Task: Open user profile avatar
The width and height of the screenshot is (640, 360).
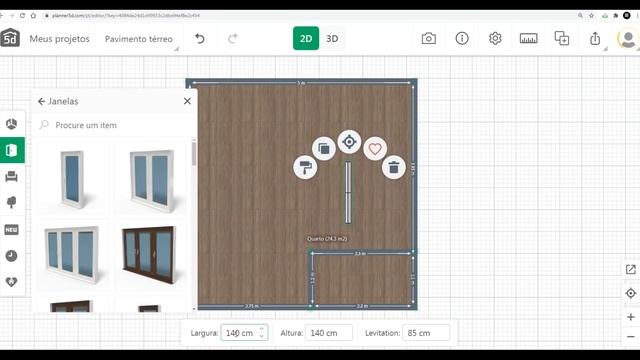Action: click(628, 39)
